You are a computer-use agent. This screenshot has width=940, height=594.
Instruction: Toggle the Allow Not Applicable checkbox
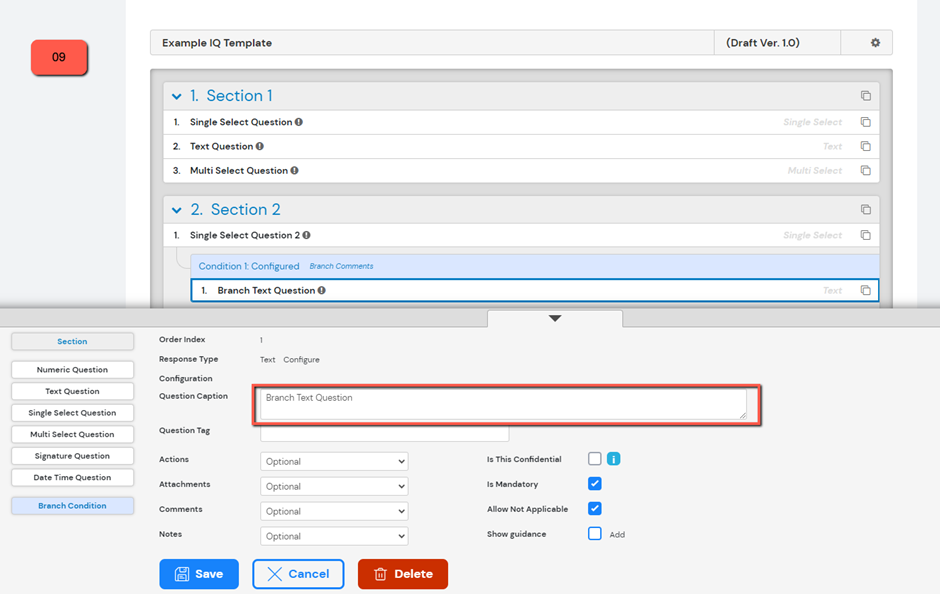click(x=595, y=509)
